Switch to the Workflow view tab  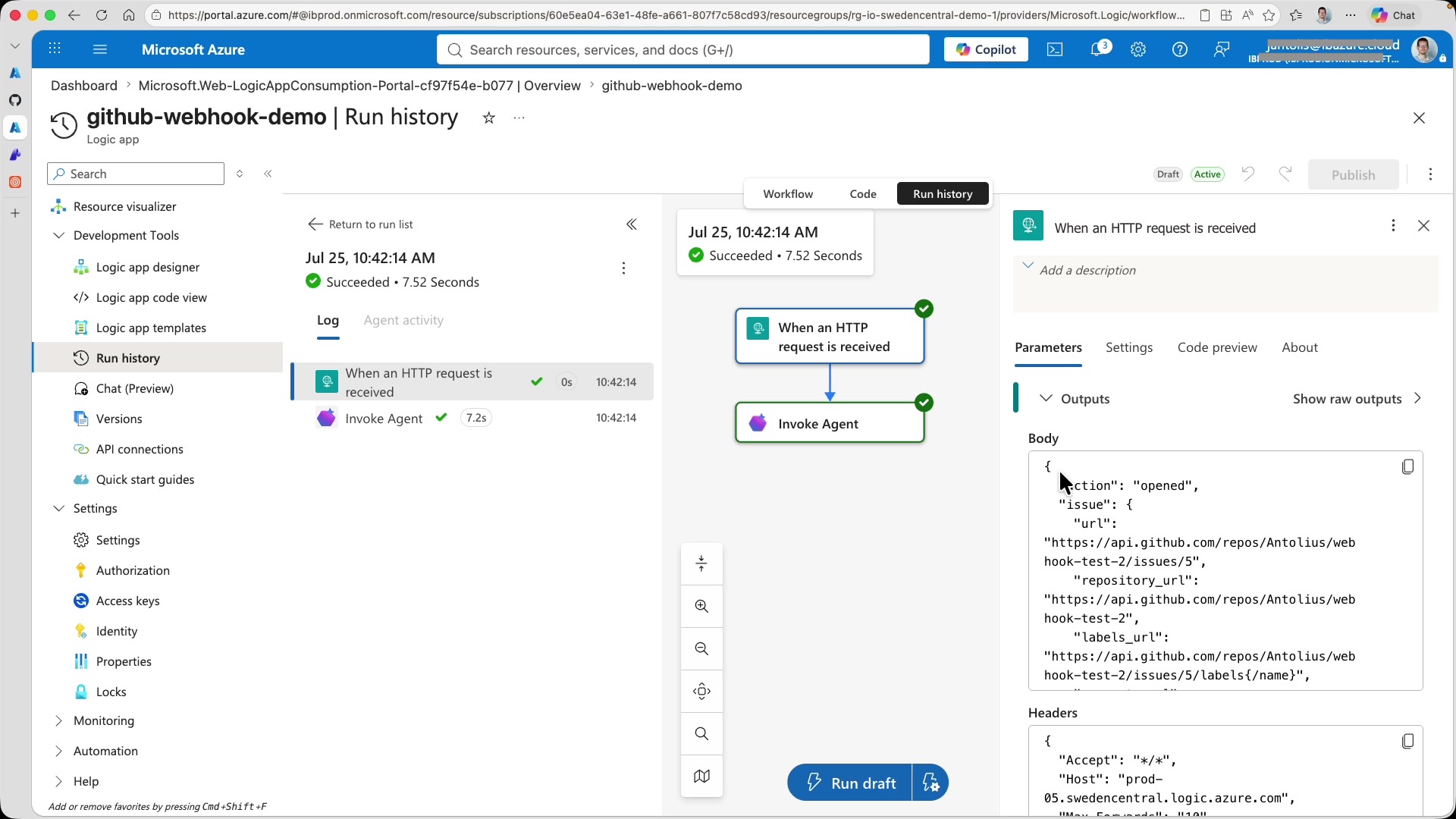788,194
